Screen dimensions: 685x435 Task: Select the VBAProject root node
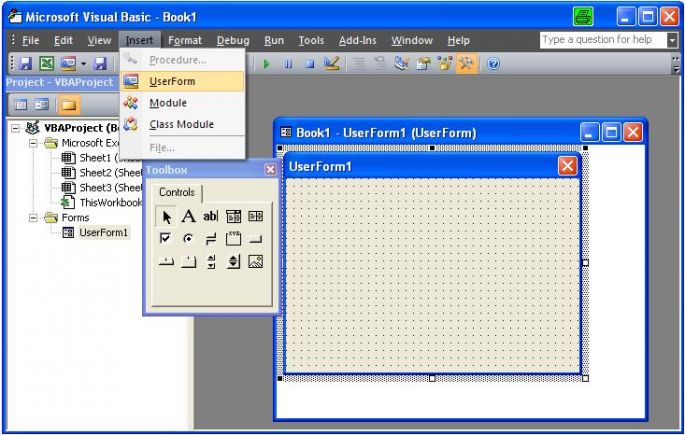pyautogui.click(x=73, y=128)
